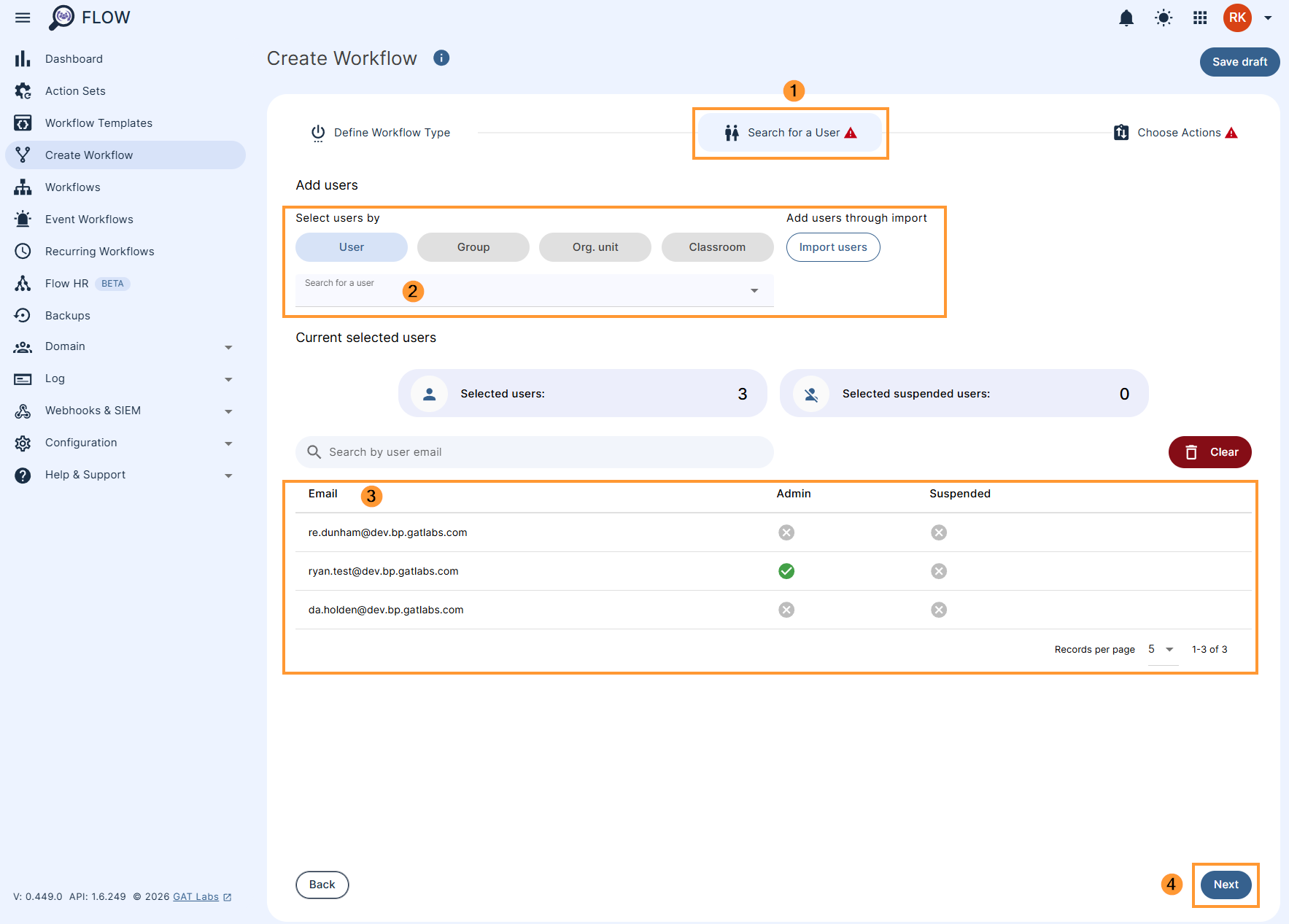Click Suspended column header

click(960, 494)
